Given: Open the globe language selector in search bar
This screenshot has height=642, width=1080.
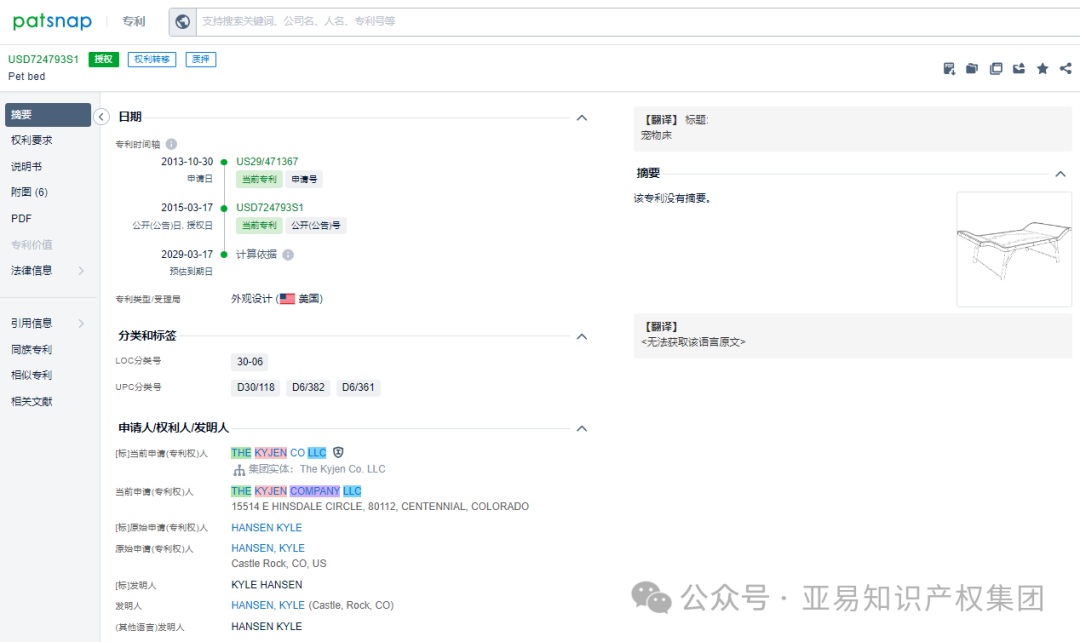Looking at the screenshot, I should coord(183,21).
